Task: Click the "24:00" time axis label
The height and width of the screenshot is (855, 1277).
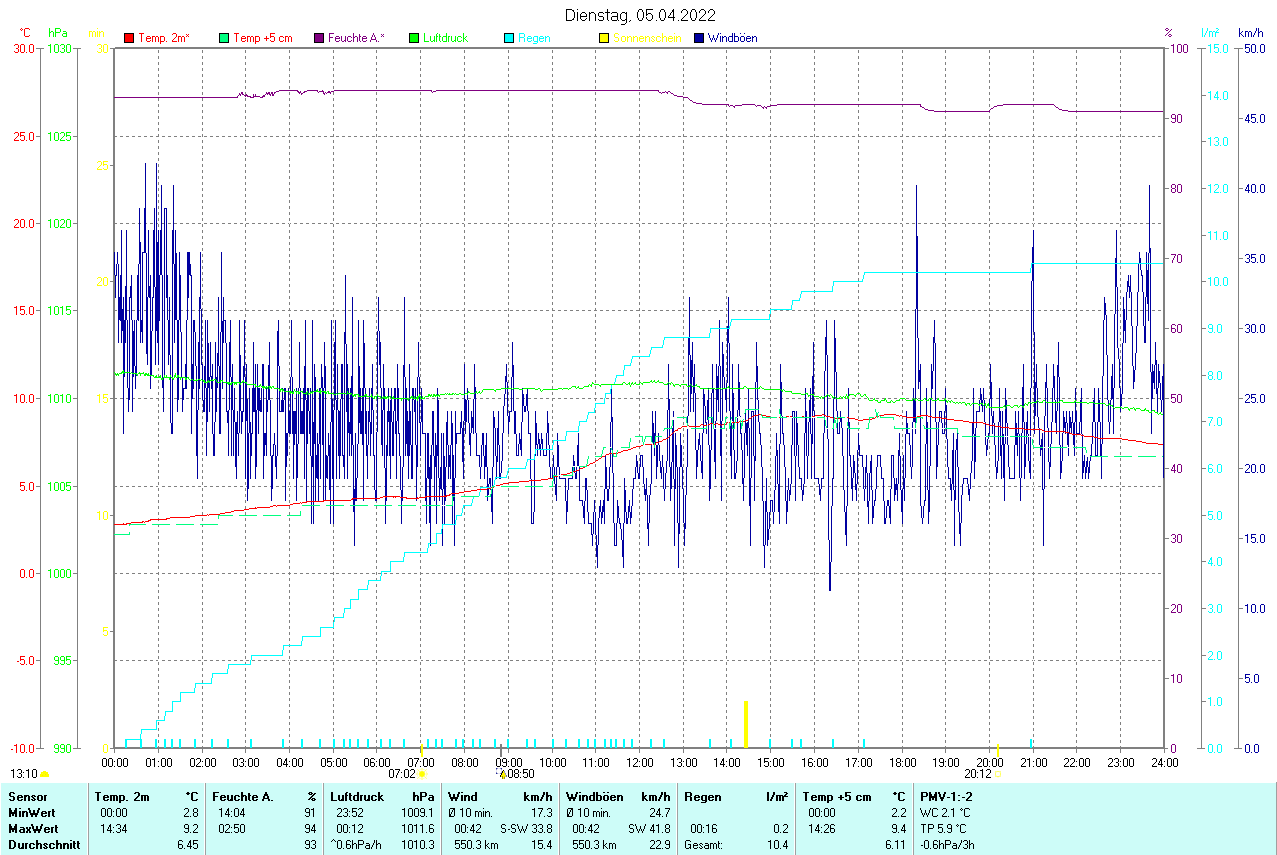Action: click(x=1164, y=763)
